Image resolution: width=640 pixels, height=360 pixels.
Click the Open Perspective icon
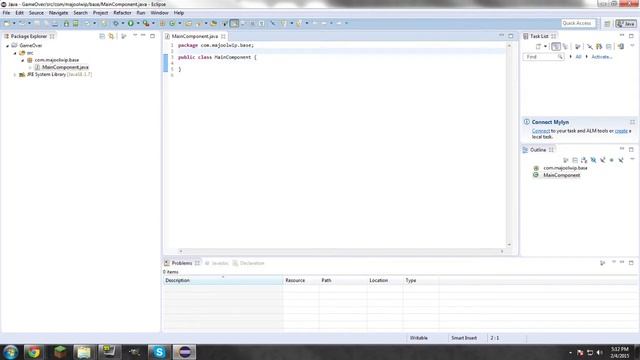coord(607,24)
